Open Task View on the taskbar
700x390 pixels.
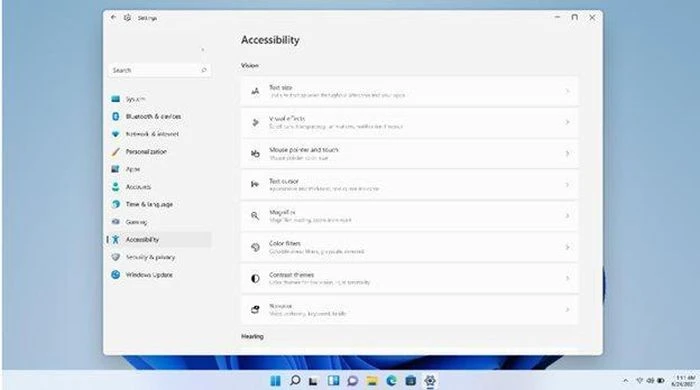click(x=313, y=381)
